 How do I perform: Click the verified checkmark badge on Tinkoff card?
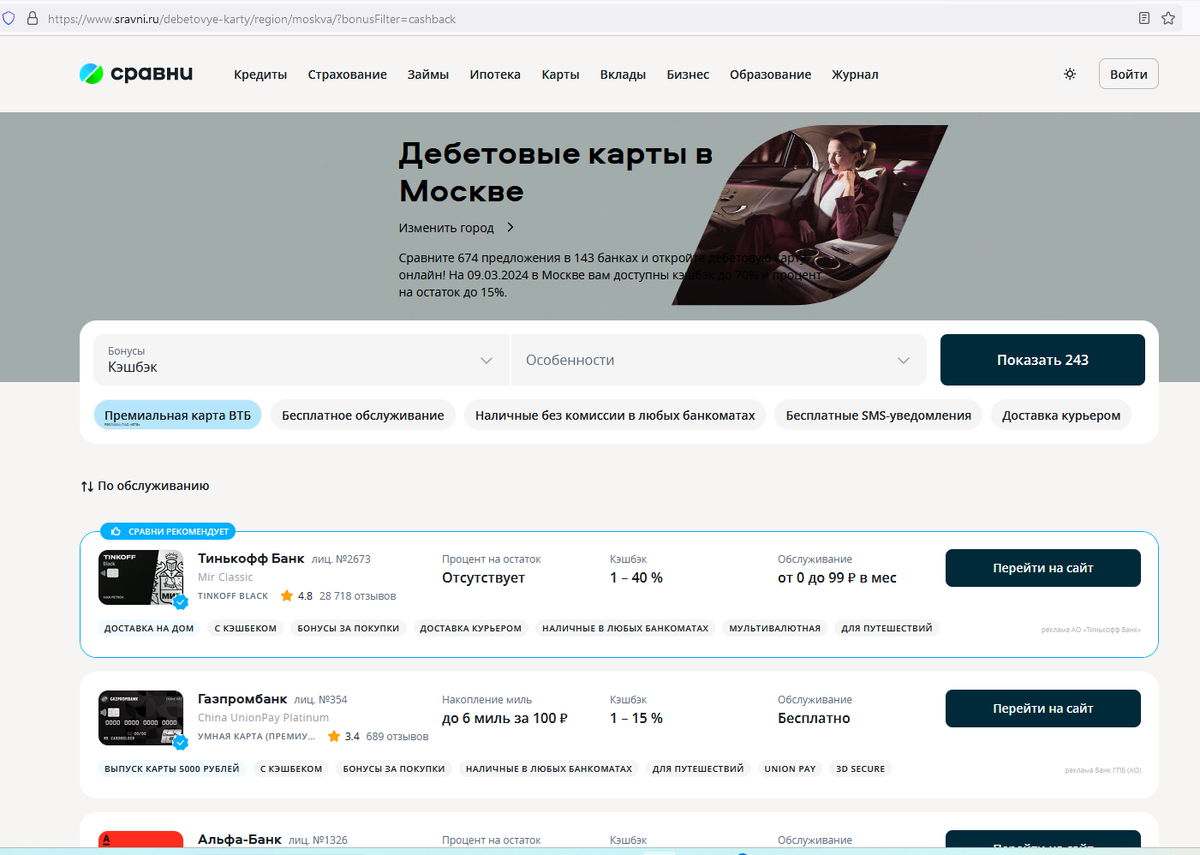[182, 602]
